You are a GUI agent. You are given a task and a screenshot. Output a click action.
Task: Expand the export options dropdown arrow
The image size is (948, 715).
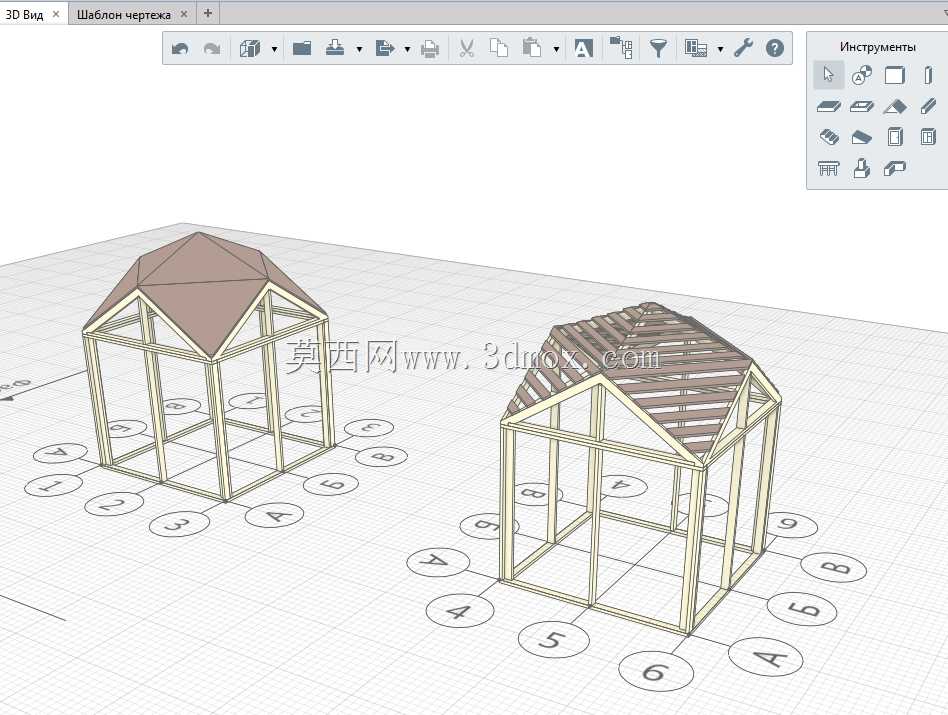pyautogui.click(x=407, y=49)
